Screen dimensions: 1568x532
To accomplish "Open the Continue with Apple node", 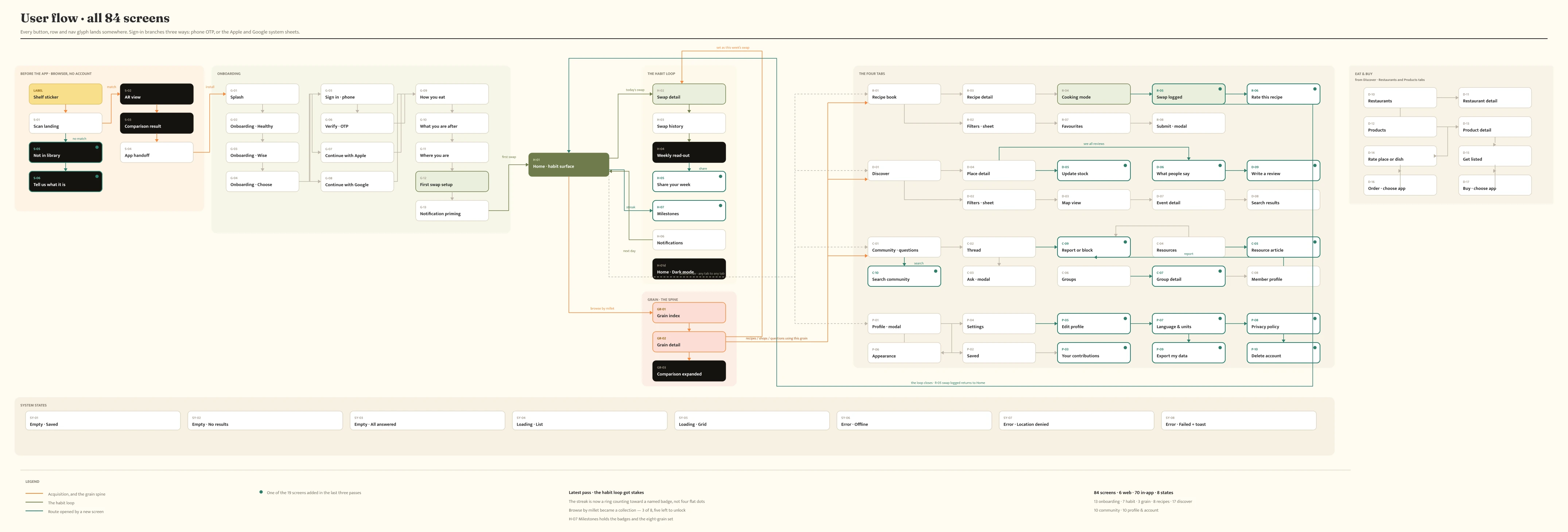I will (x=357, y=153).
